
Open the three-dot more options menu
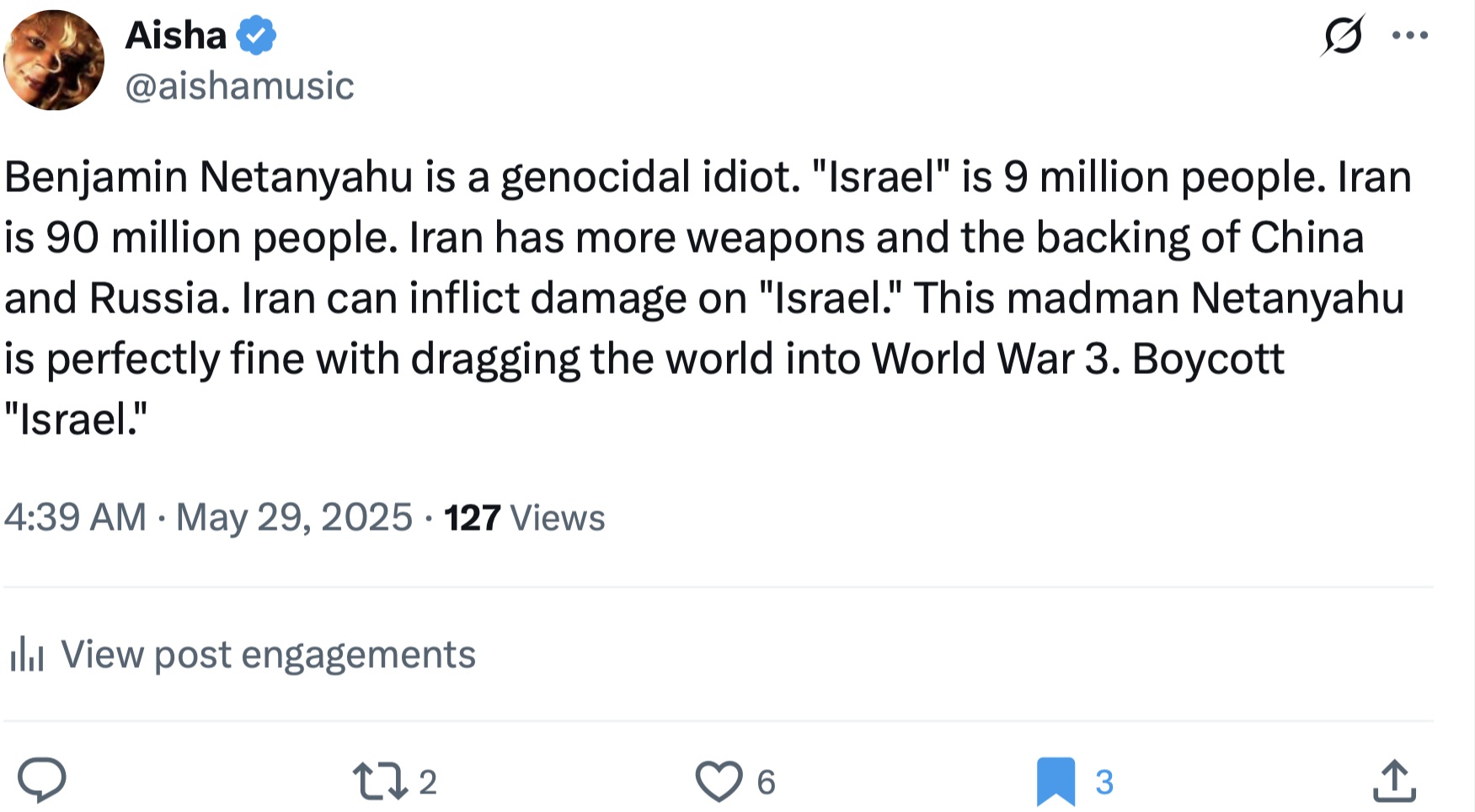click(x=1409, y=35)
